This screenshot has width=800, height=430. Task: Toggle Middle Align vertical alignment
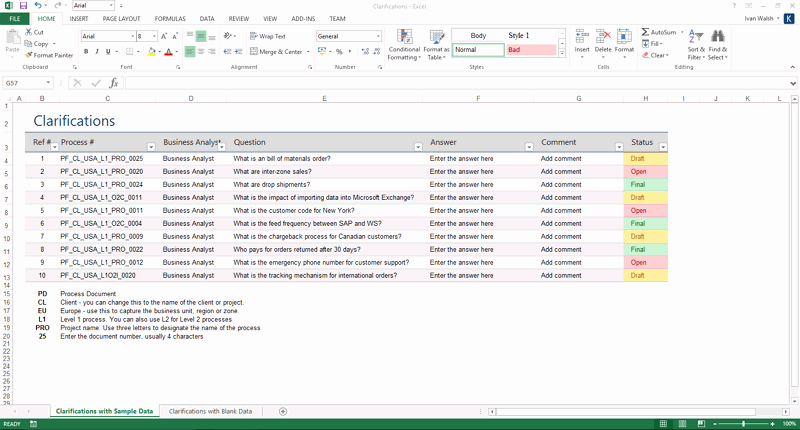tap(201, 36)
